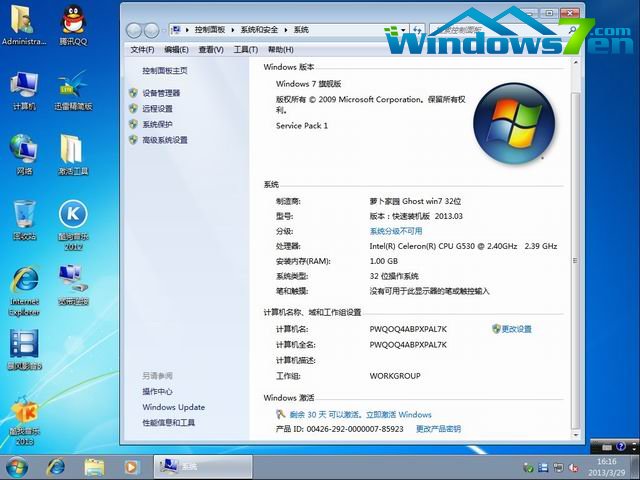Click the activate Windows now link
This screenshot has width=640, height=480.
(399, 415)
